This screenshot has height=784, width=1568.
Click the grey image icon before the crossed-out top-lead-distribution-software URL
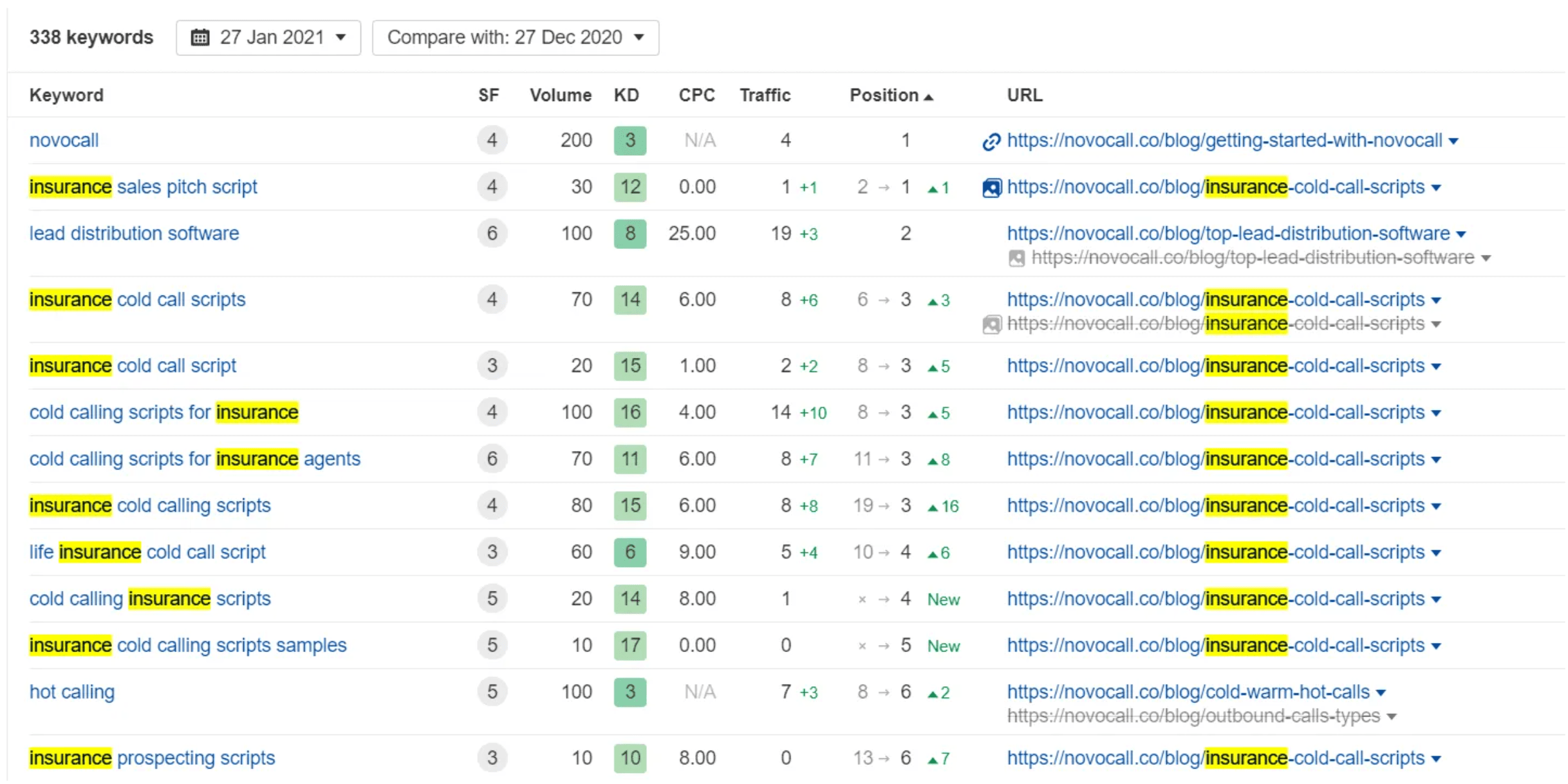point(1016,258)
